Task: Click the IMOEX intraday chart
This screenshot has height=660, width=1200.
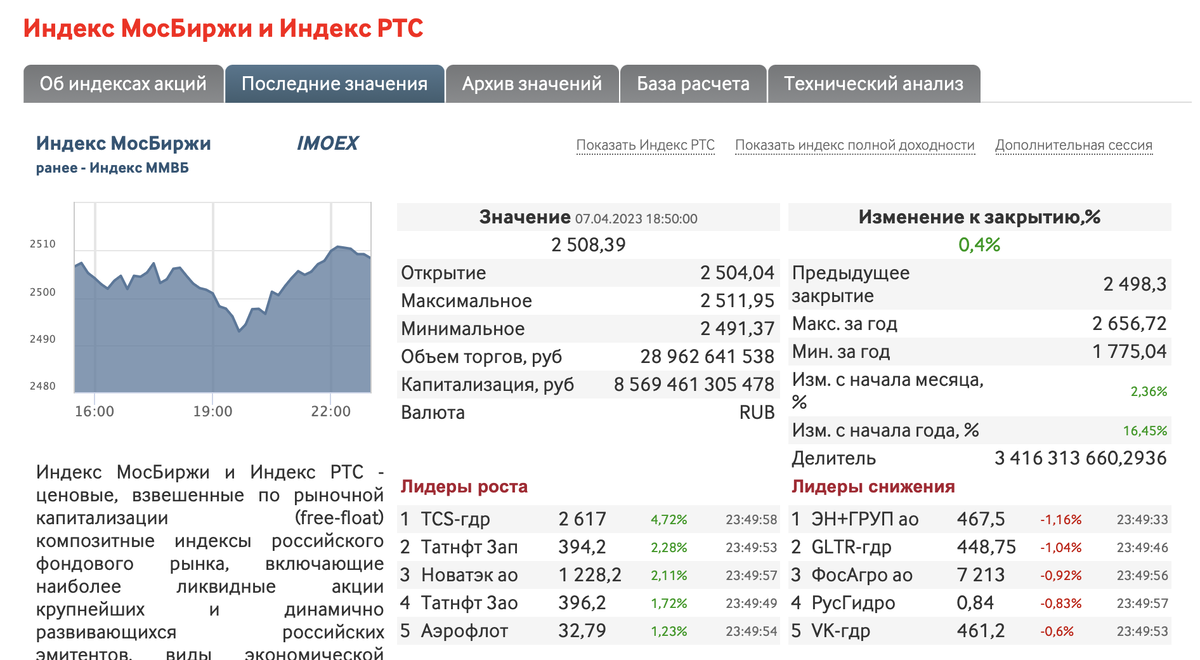Action: 222,300
